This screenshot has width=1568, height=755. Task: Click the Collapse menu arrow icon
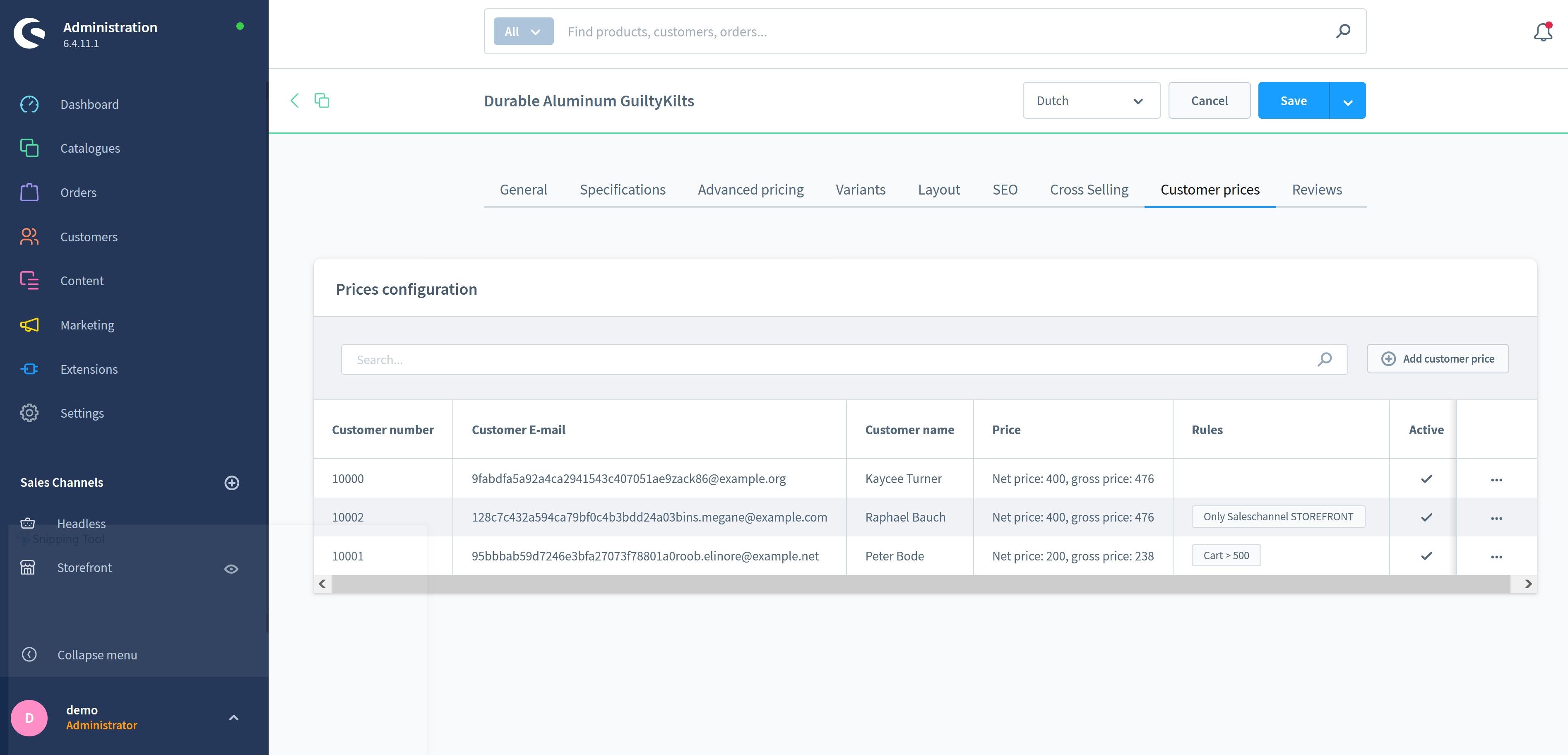tap(29, 654)
